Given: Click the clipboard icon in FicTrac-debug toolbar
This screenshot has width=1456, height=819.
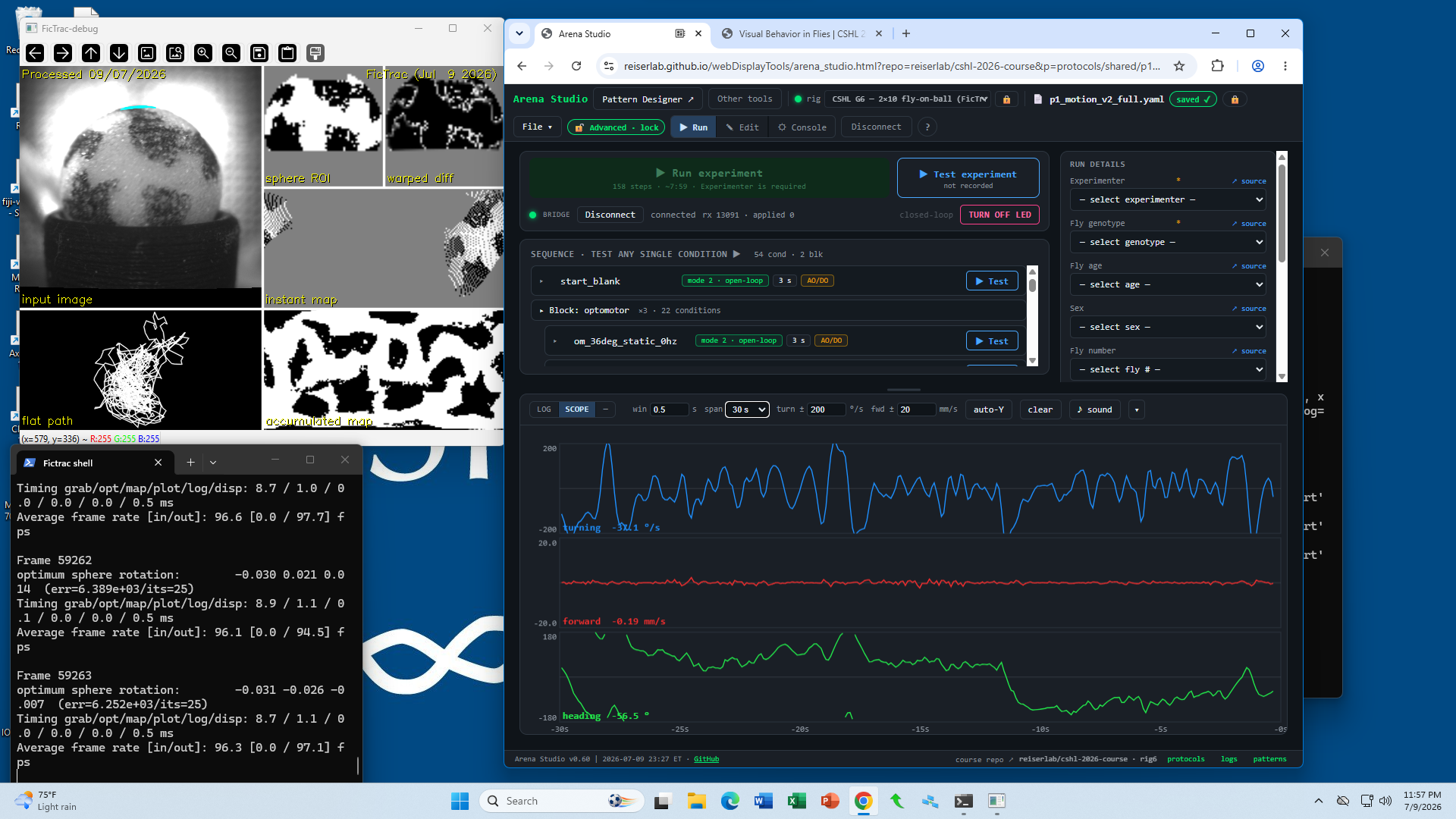Looking at the screenshot, I should [x=287, y=52].
